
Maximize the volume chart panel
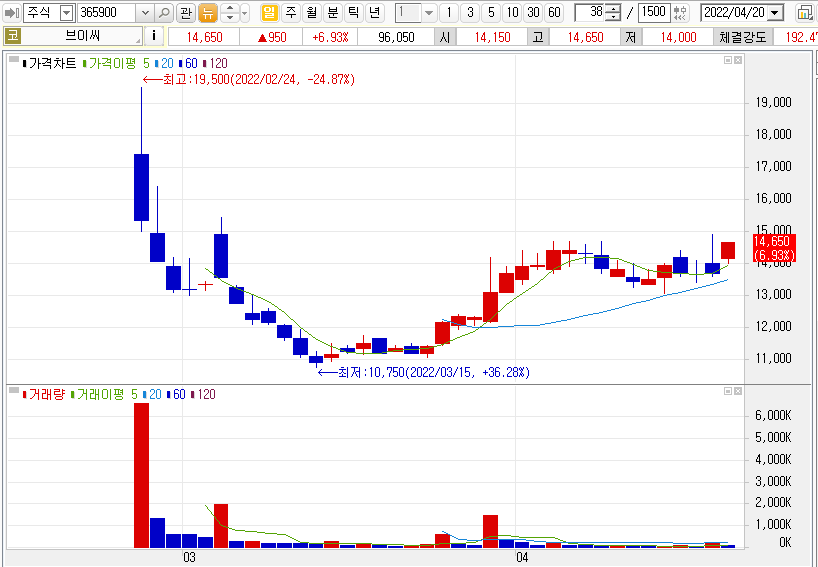[728, 391]
